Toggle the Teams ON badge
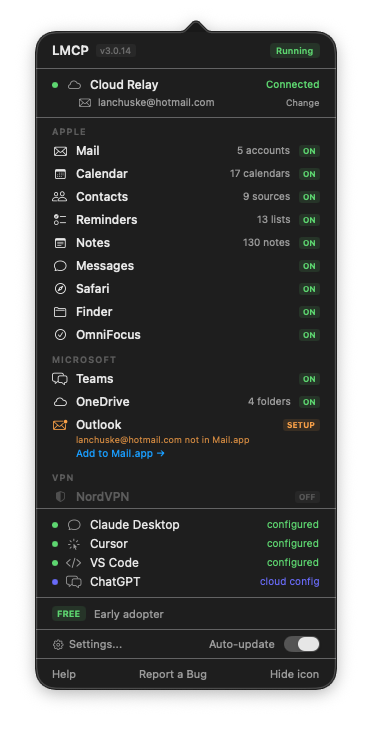 (x=309, y=379)
